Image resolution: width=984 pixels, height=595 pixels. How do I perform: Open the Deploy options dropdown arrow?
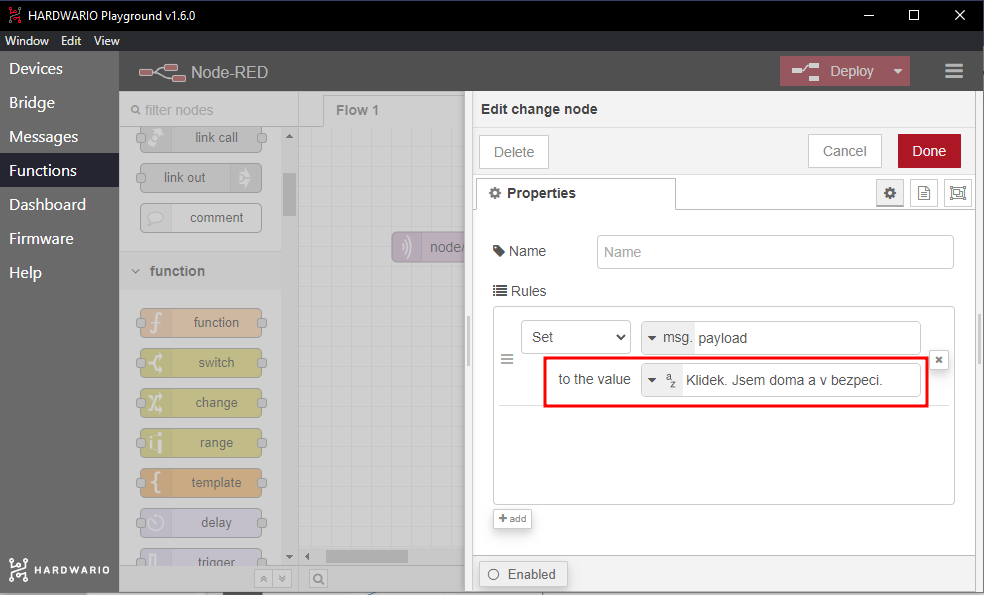coord(897,71)
